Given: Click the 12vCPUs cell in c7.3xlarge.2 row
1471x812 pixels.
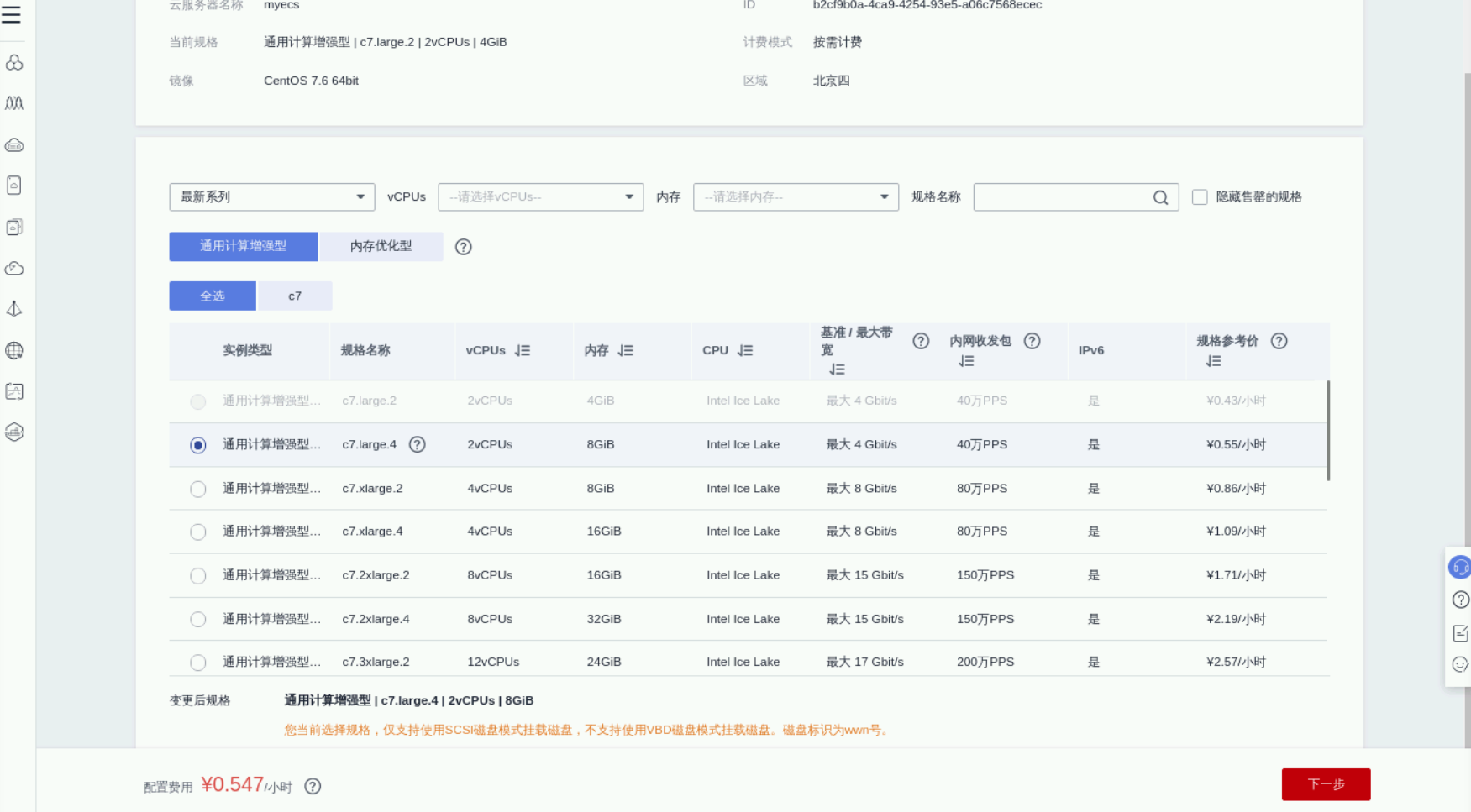Looking at the screenshot, I should click(493, 662).
